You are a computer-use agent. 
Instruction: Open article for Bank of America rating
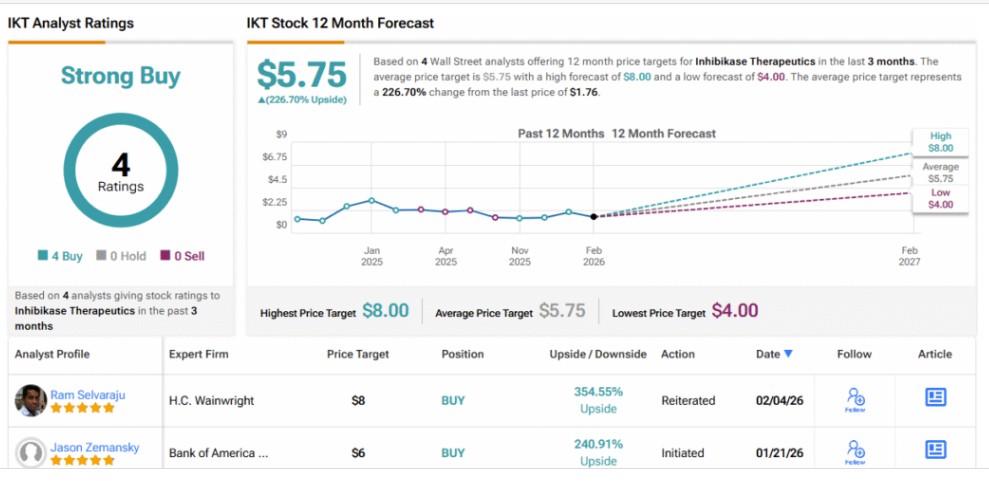point(935,449)
